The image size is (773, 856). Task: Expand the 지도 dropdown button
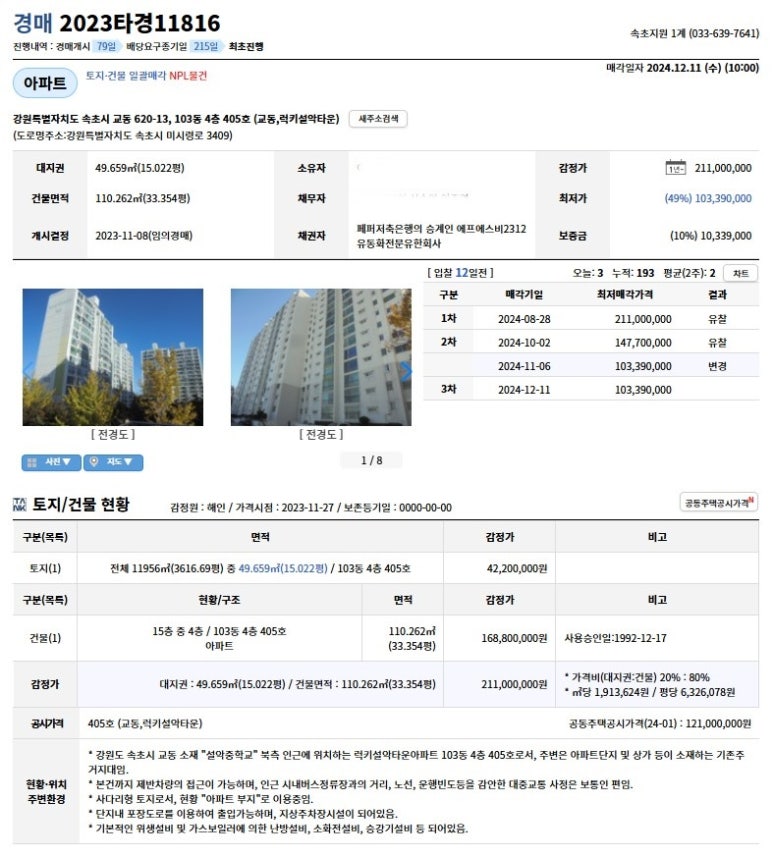click(114, 462)
